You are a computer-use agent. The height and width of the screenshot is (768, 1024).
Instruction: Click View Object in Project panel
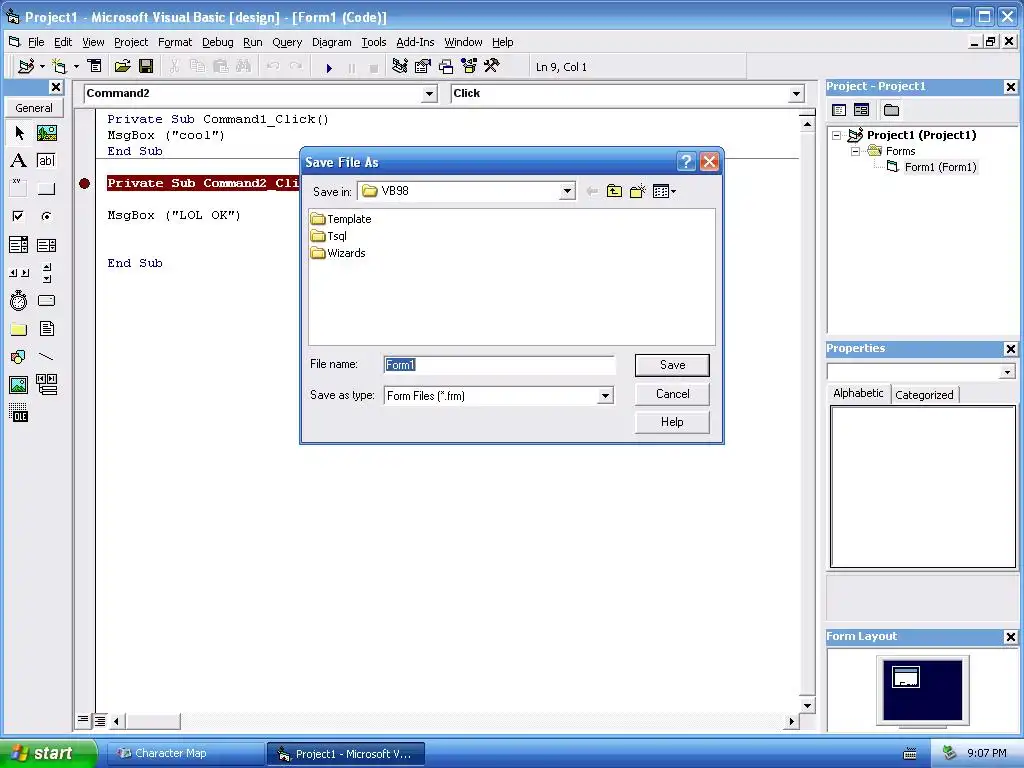(x=861, y=110)
